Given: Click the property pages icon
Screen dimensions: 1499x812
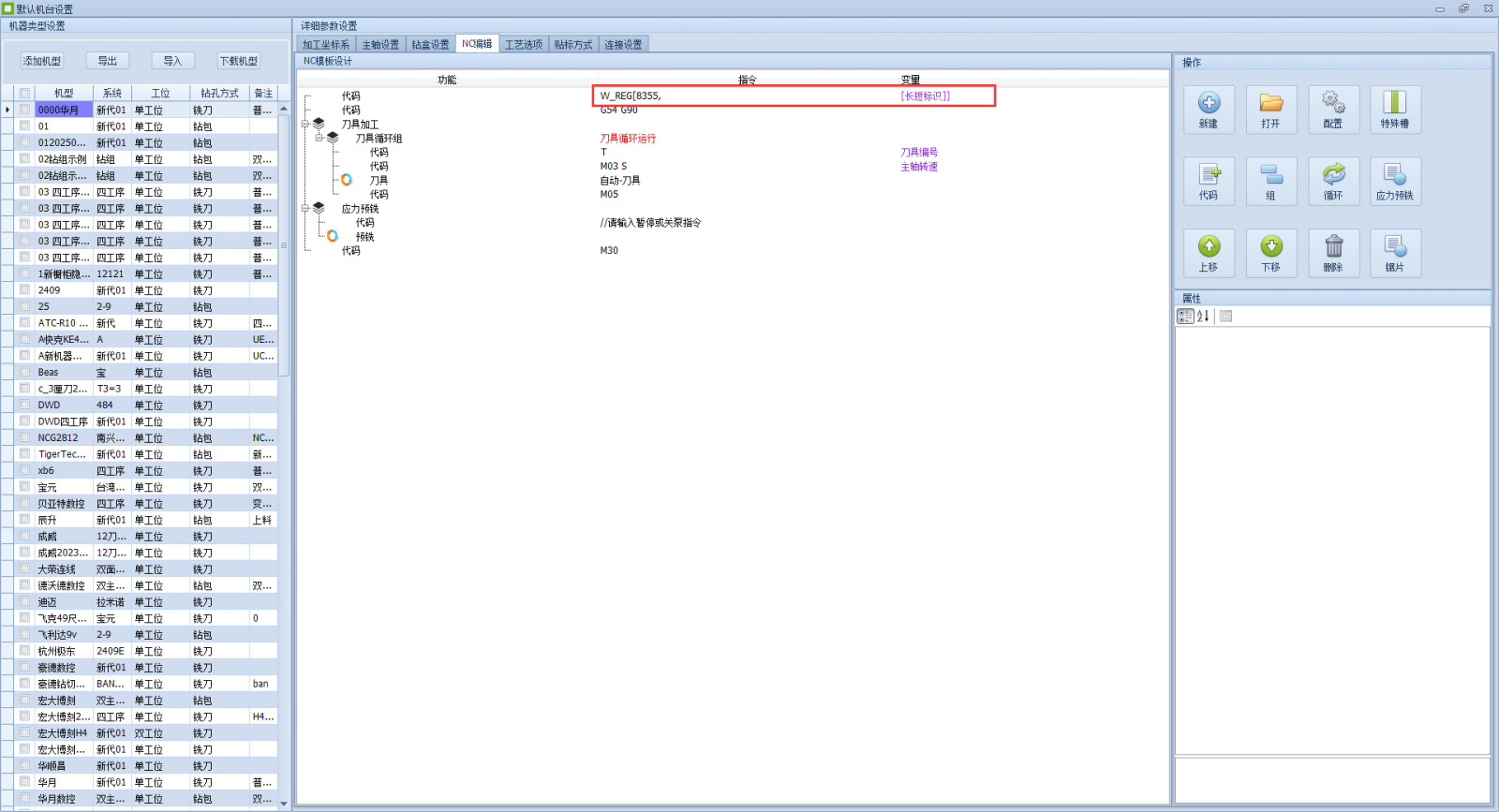Looking at the screenshot, I should (1225, 317).
